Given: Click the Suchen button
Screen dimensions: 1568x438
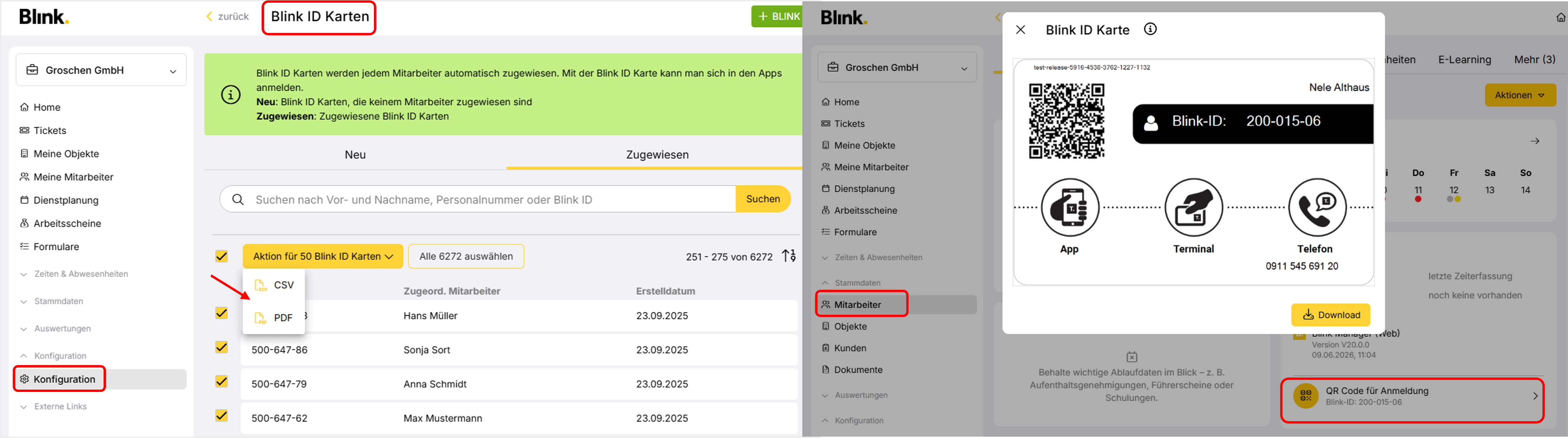Looking at the screenshot, I should (x=763, y=199).
